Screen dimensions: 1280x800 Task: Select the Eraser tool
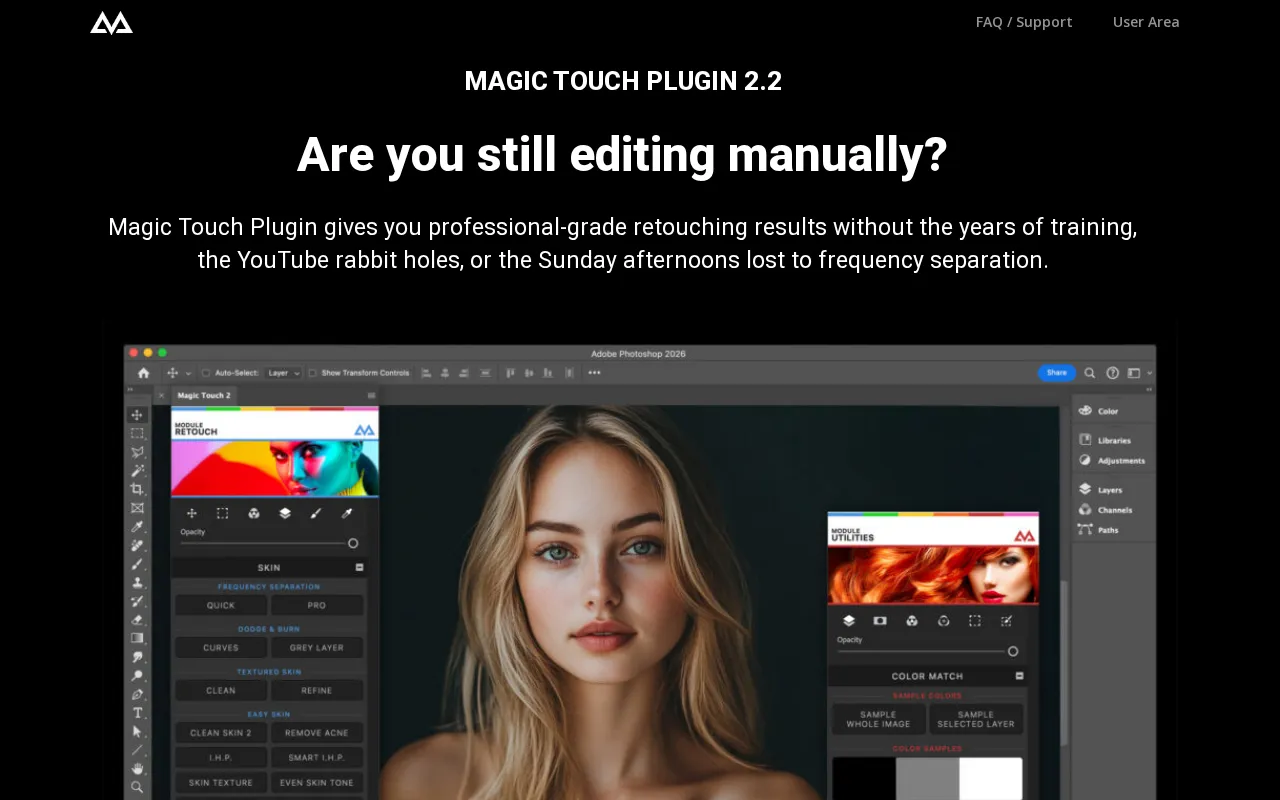click(137, 619)
